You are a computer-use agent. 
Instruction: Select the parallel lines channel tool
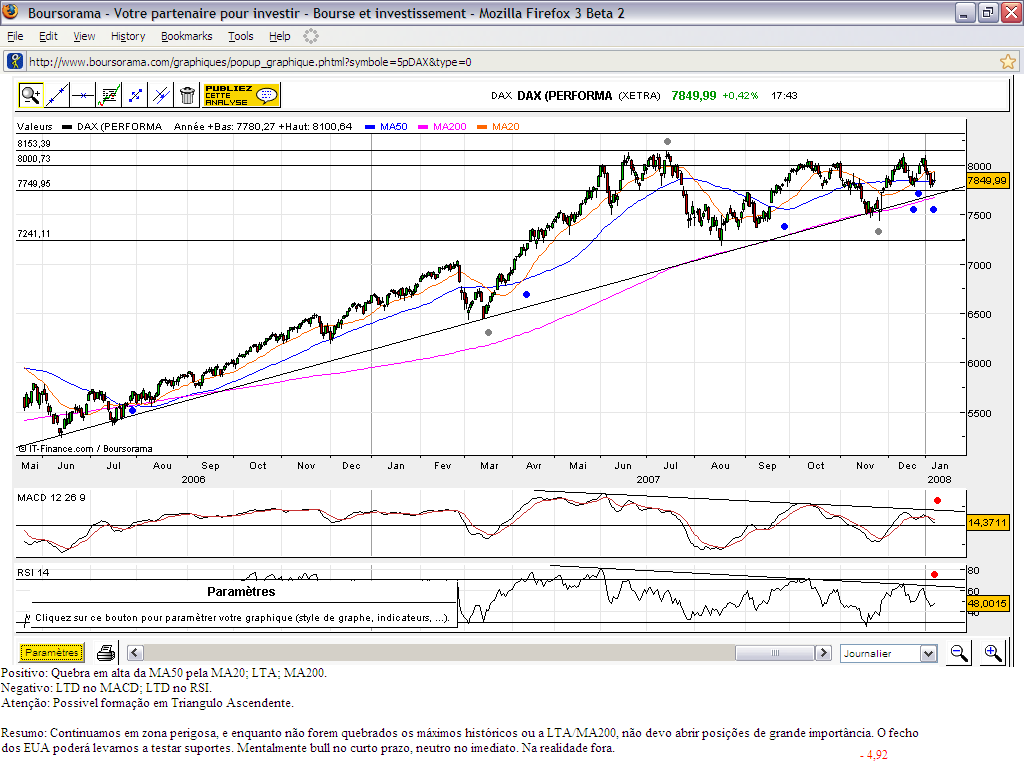click(161, 95)
